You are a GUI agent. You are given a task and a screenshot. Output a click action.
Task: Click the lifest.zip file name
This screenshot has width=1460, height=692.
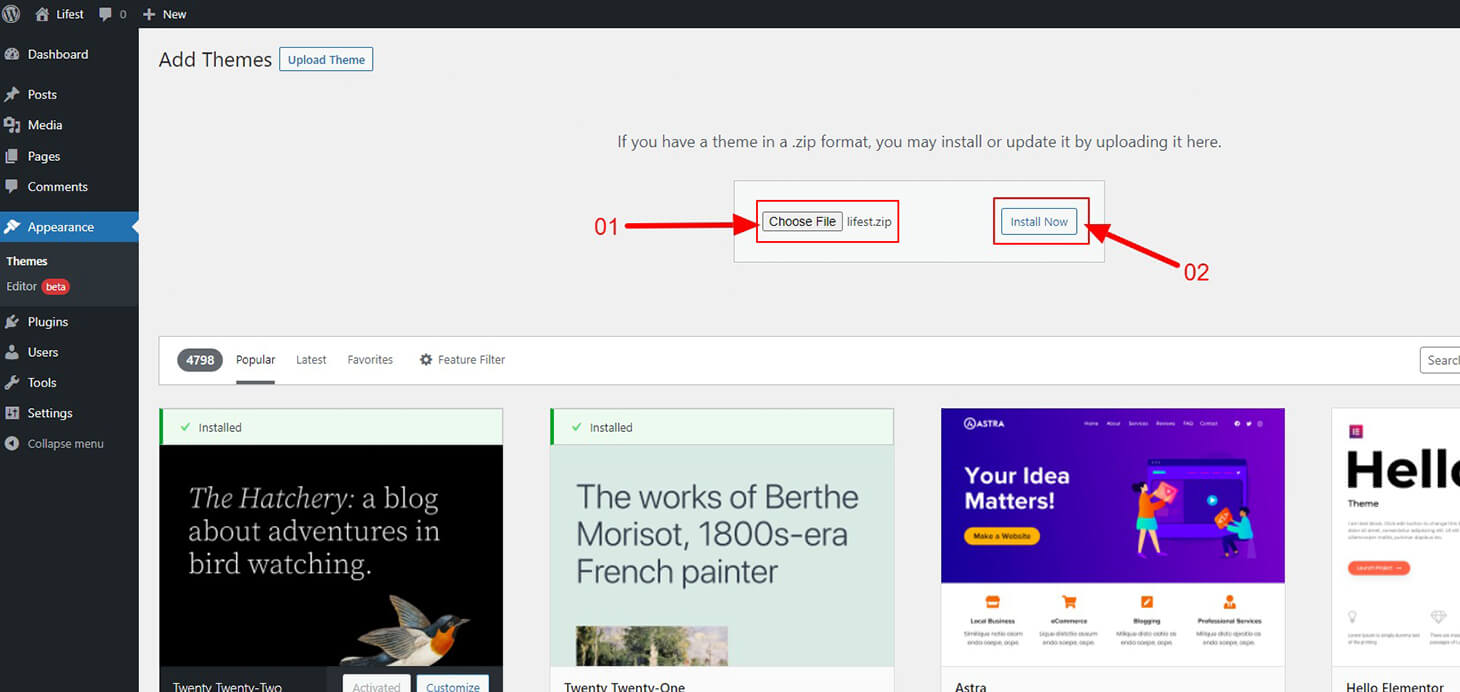(869, 222)
